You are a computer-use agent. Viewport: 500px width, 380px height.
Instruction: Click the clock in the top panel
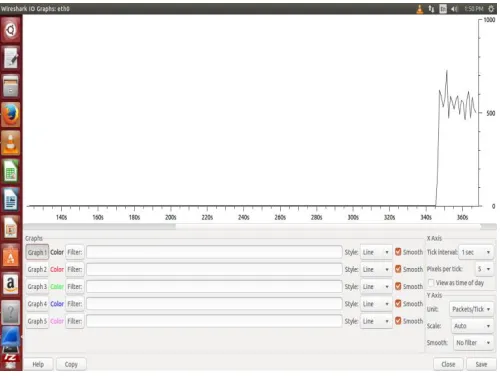coord(474,9)
